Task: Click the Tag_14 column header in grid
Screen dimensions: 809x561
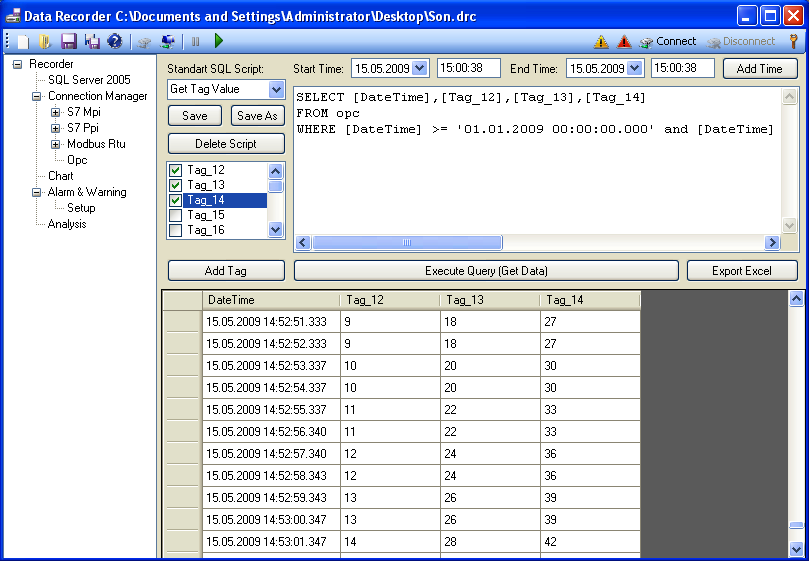Action: pos(590,300)
